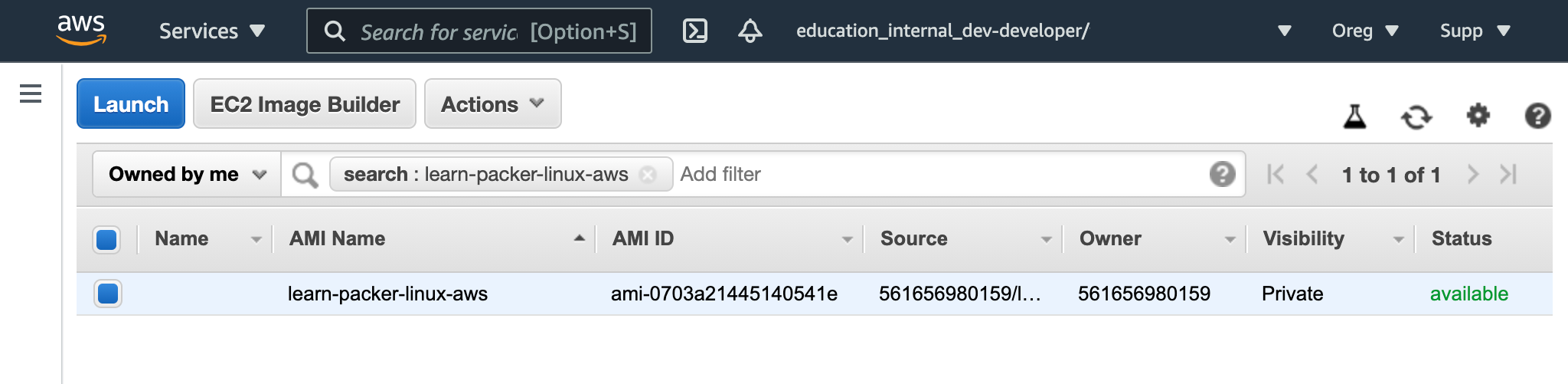Open the settings gear for table preferences
Viewport: 1568px width, 384px height.
click(1478, 116)
